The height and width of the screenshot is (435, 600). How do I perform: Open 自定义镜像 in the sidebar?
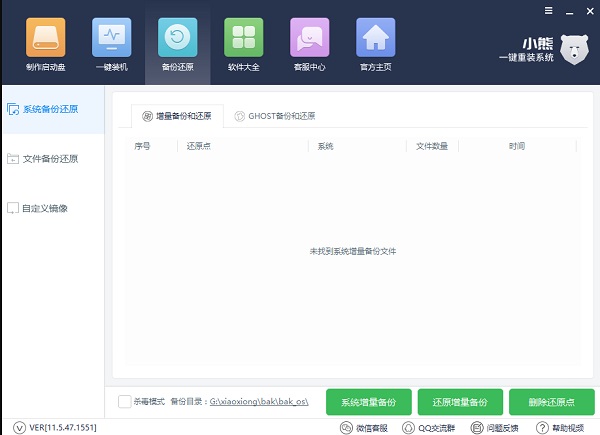tap(45, 208)
